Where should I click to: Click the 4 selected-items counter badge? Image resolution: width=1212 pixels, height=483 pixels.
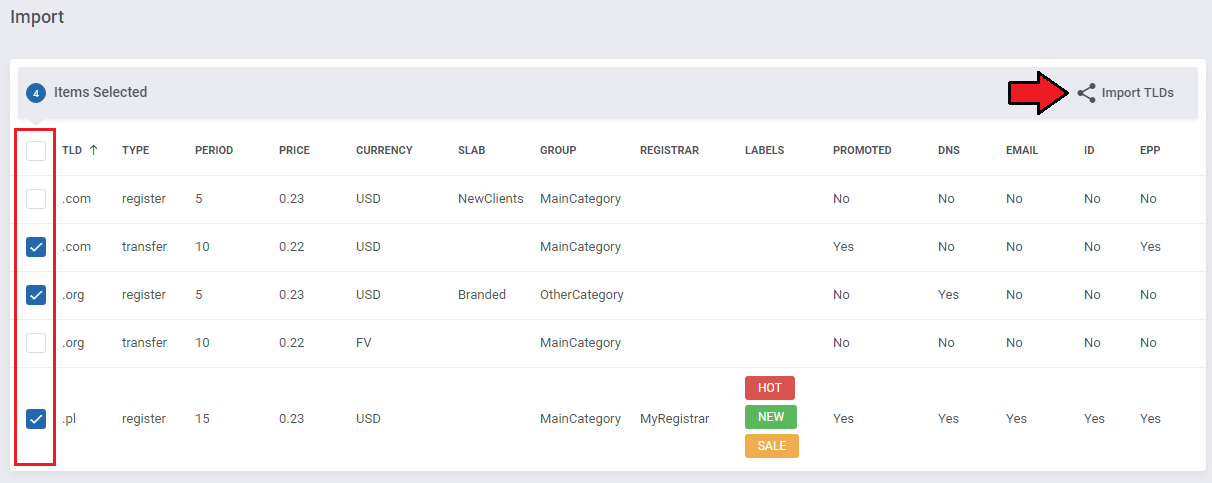(x=36, y=93)
